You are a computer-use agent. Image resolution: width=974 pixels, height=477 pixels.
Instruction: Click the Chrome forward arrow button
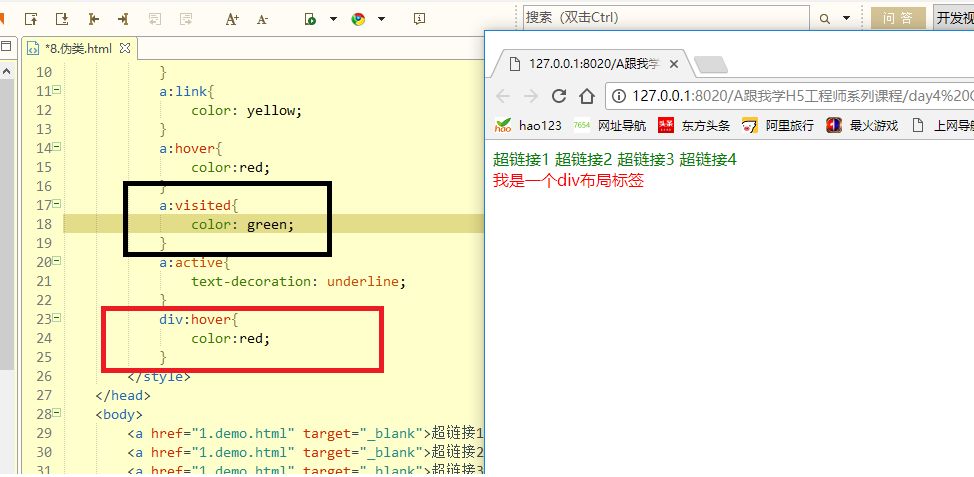pyautogui.click(x=530, y=96)
